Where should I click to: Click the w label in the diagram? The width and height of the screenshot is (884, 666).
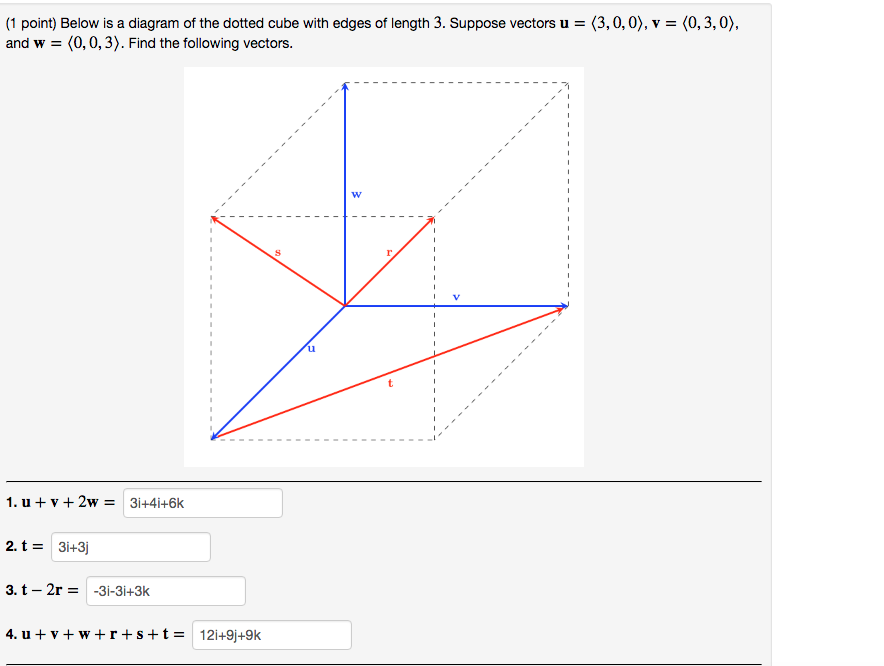(356, 194)
